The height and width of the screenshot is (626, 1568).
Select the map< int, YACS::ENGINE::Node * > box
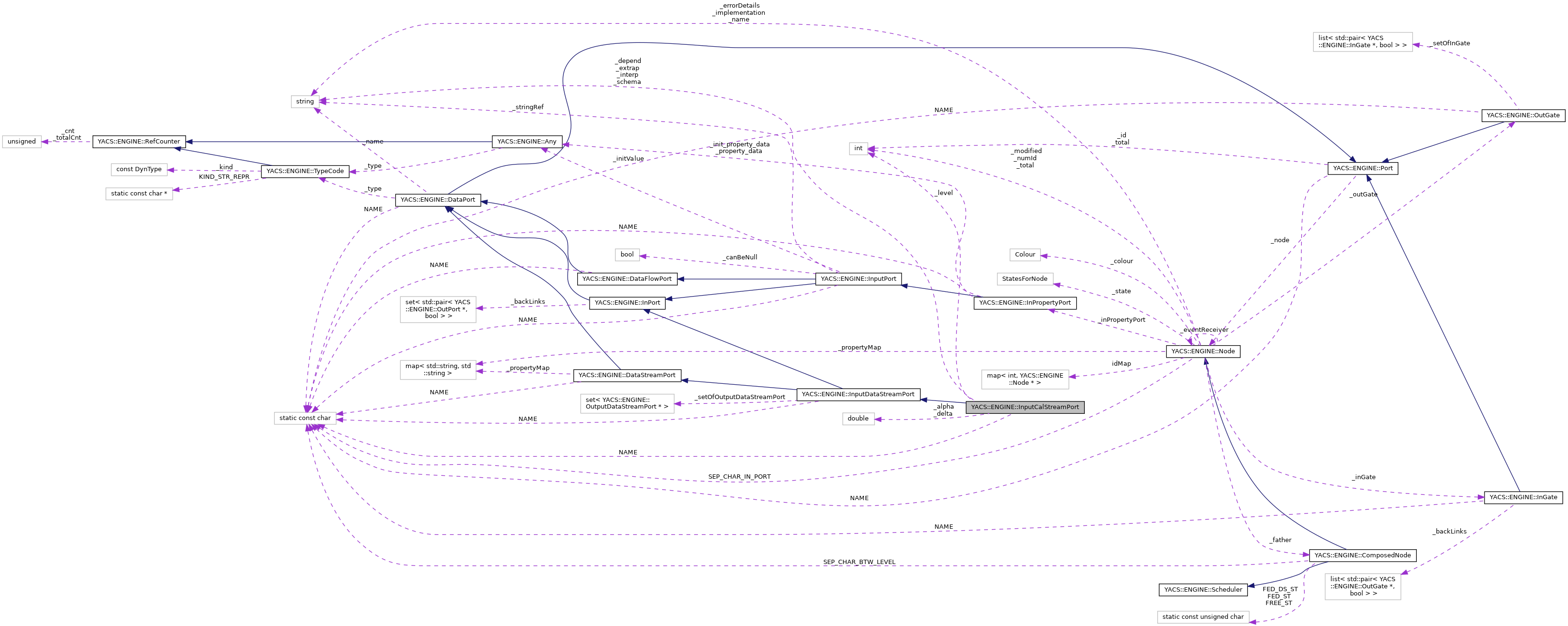1025,379
